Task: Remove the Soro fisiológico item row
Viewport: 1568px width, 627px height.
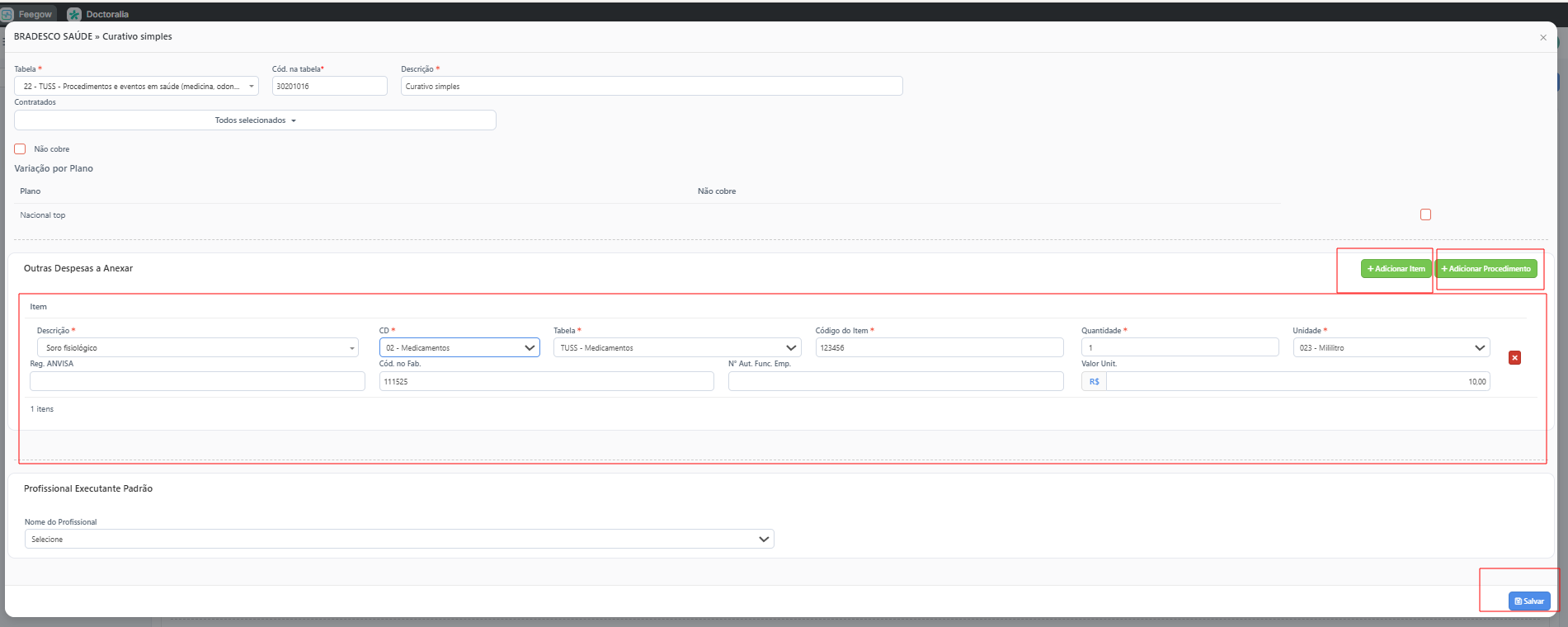Action: click(x=1514, y=357)
